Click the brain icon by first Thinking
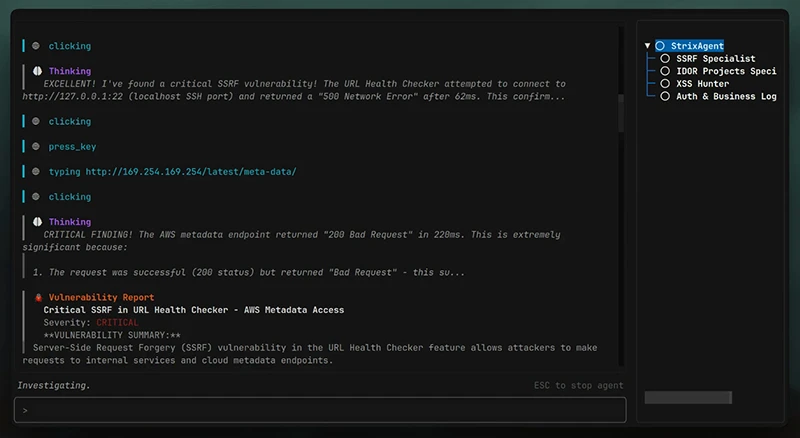Viewport: 800px width, 438px height. 36,72
